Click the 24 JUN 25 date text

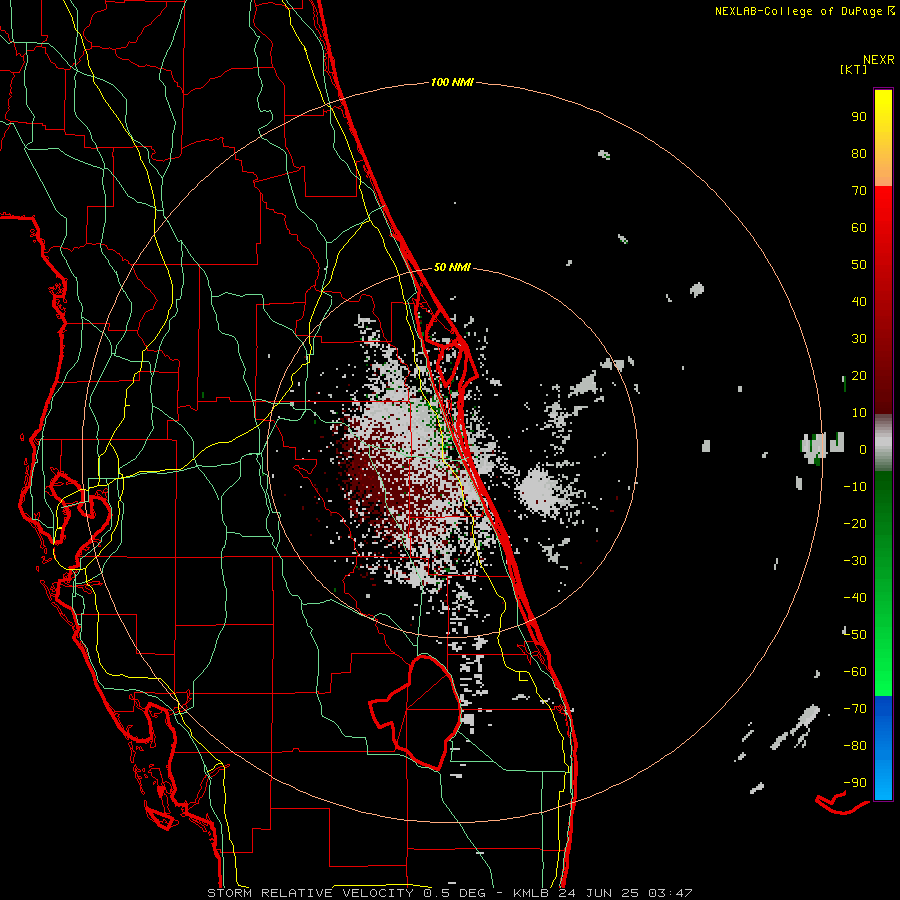point(599,893)
